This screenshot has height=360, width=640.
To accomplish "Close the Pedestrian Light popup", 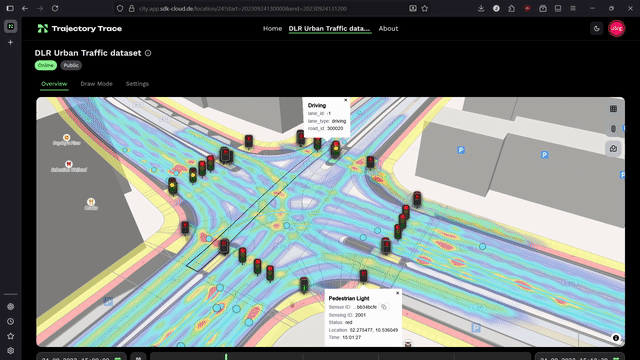I will click(x=398, y=293).
